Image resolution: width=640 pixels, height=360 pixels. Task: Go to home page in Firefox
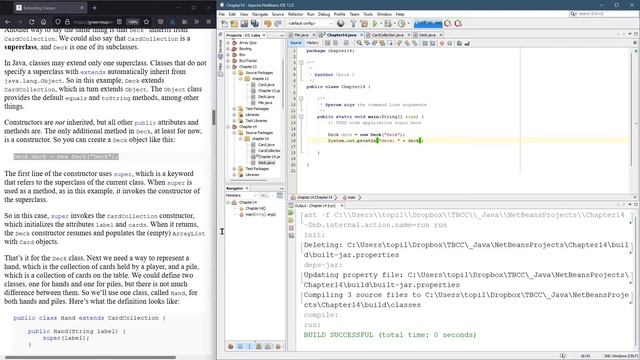(43, 22)
